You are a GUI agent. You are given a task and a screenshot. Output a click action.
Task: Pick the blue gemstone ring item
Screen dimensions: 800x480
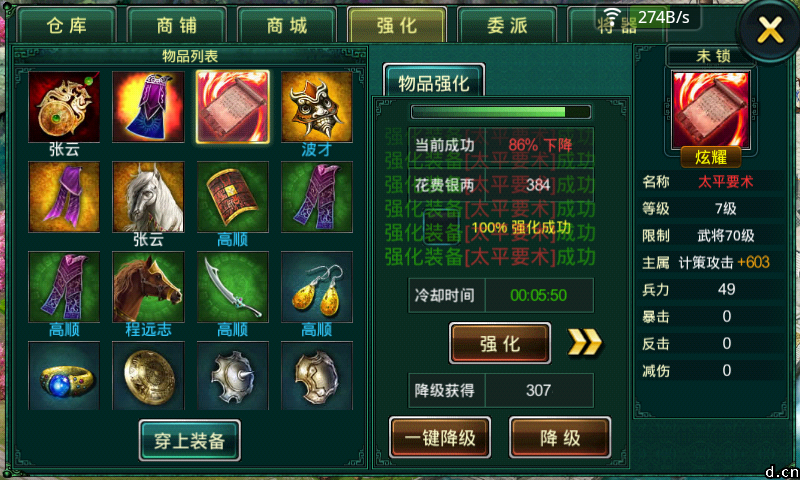(x=64, y=376)
